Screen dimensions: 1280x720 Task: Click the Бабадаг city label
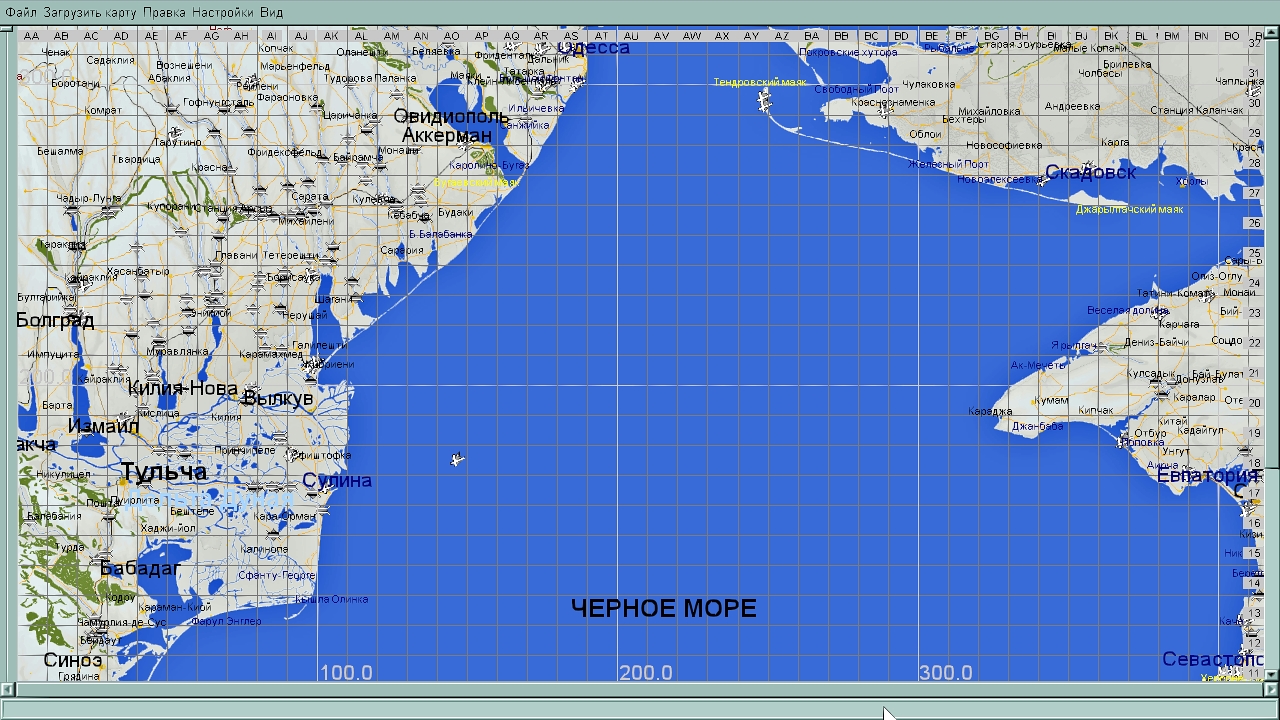tap(140, 569)
